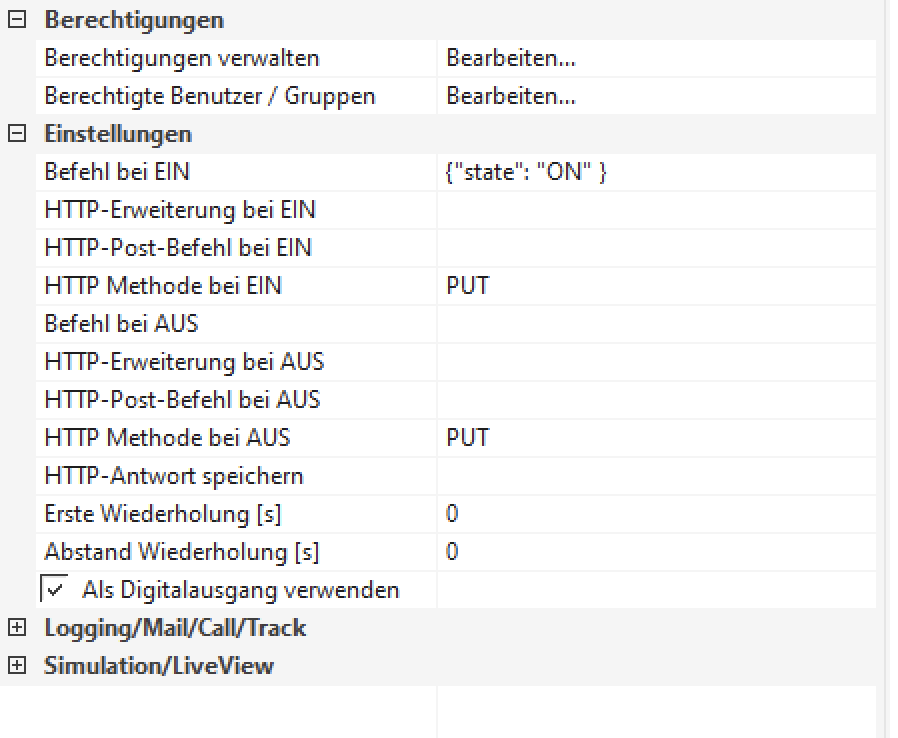Click the empty Befehl bei AUS field
Viewport: 898px width, 738px height.
click(x=655, y=325)
